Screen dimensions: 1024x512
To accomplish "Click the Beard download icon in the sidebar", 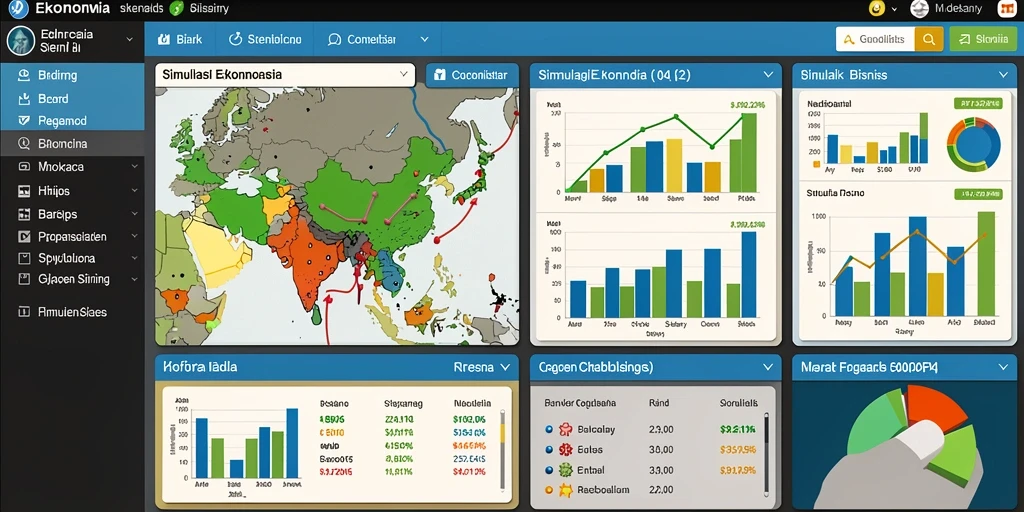I will coord(25,99).
